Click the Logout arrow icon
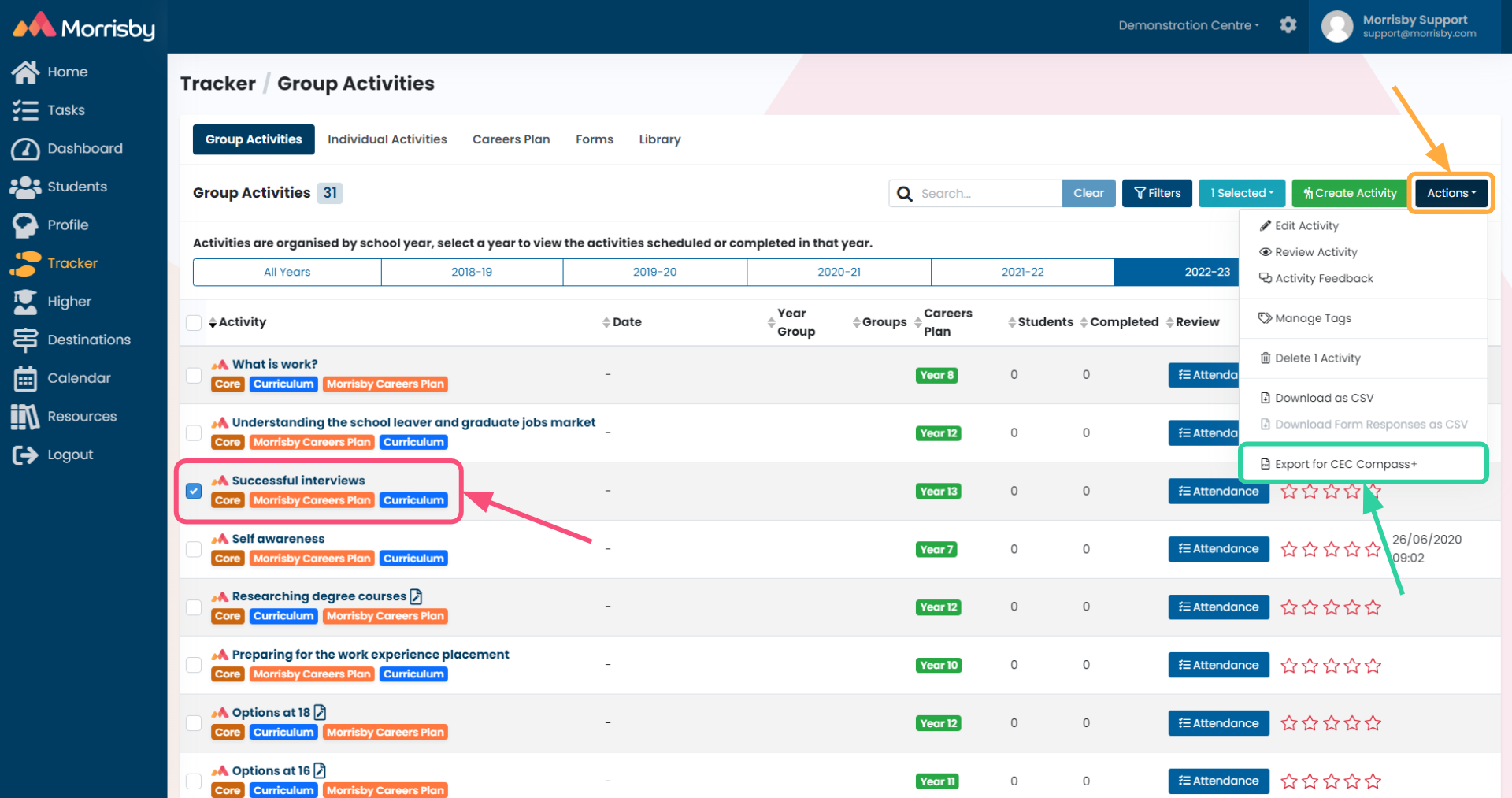The height and width of the screenshot is (798, 1512). (x=25, y=455)
